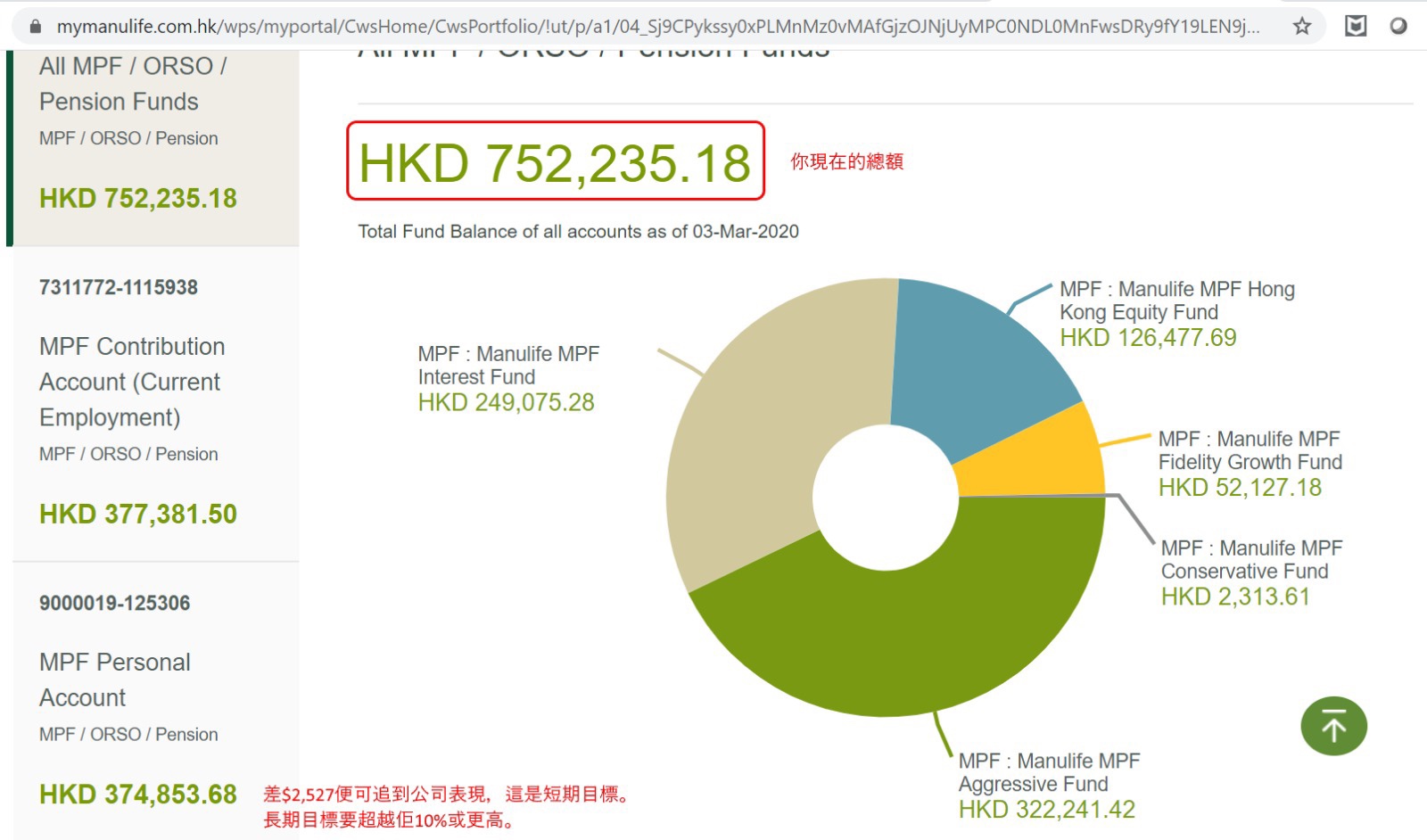Click amount HKD 322,241.42
The image size is (1427, 840).
[1047, 810]
